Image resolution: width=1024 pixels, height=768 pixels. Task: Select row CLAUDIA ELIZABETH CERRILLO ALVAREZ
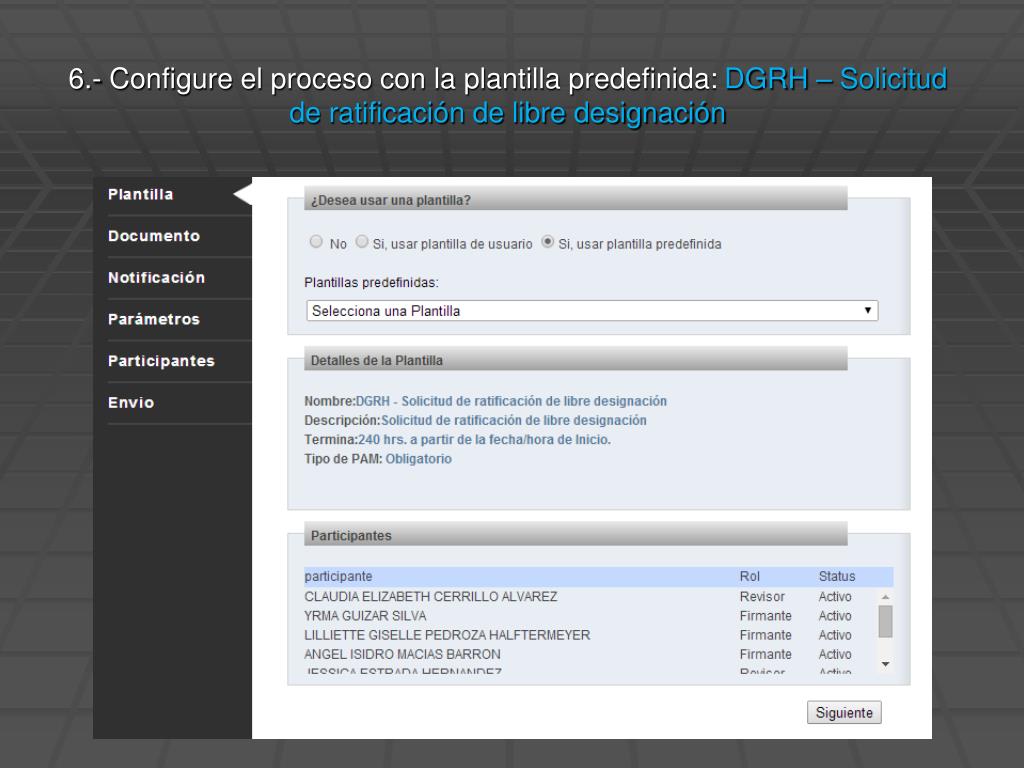[591, 597]
